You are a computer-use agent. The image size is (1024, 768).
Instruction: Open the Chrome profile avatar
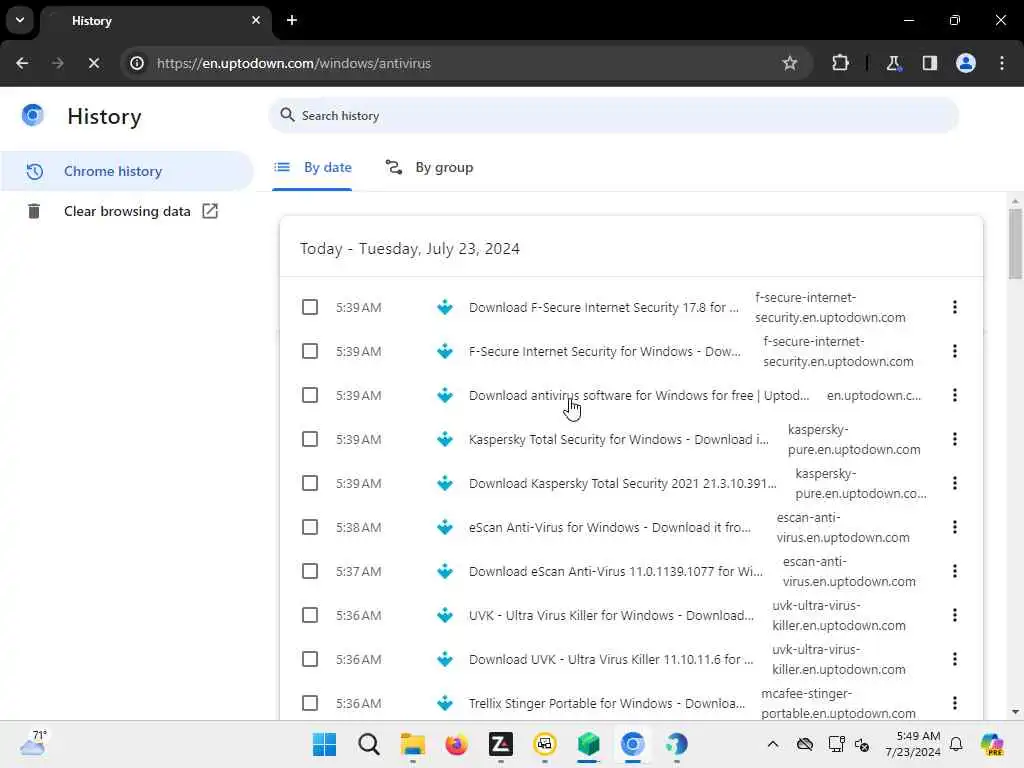pos(966,63)
